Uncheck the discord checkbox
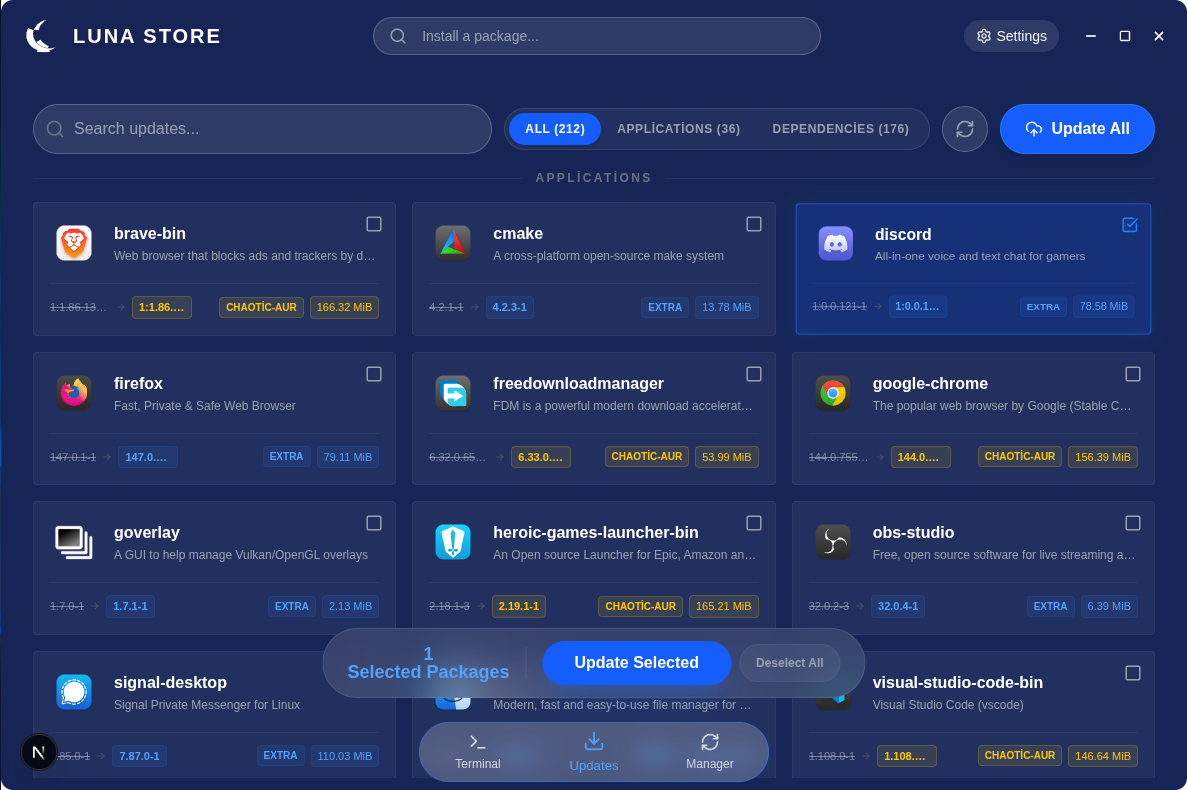This screenshot has height=790, width=1187. click(x=1129, y=225)
